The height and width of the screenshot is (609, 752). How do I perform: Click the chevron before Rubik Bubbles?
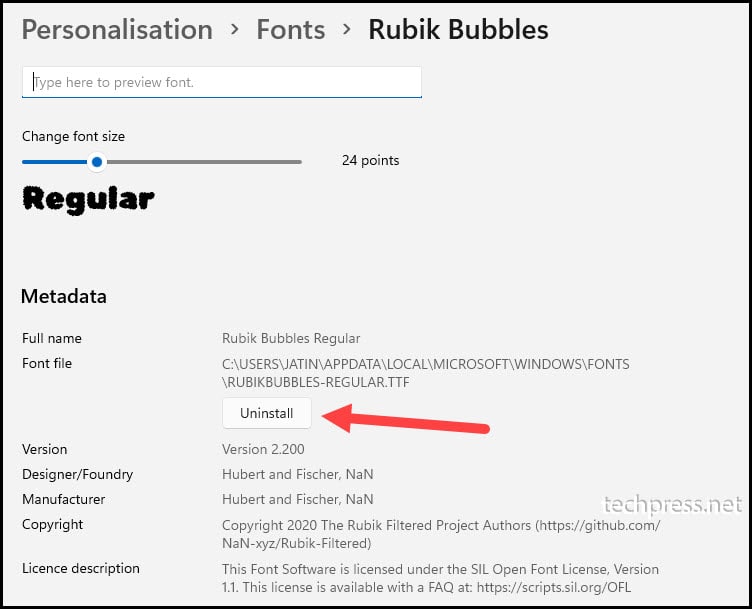347,30
